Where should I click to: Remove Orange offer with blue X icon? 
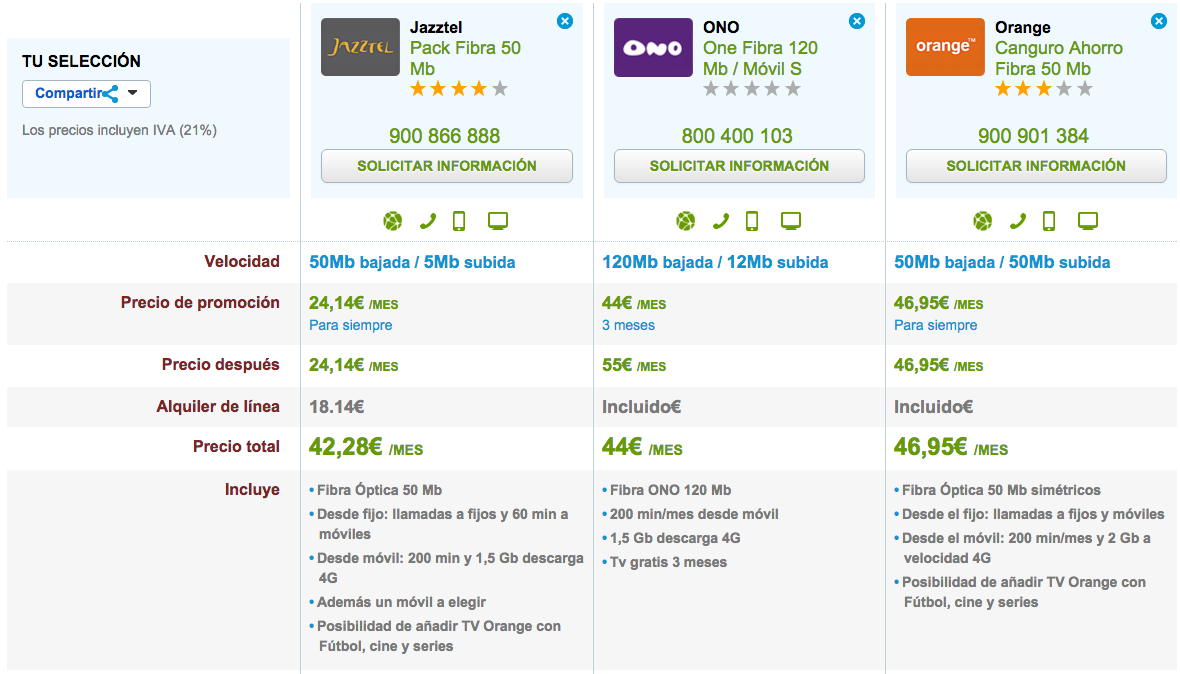pos(1159,21)
